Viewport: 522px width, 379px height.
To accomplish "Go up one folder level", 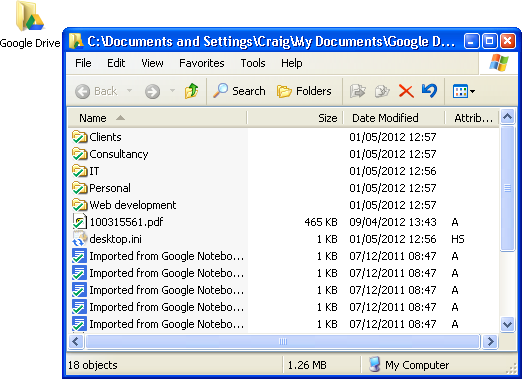I will click(192, 91).
